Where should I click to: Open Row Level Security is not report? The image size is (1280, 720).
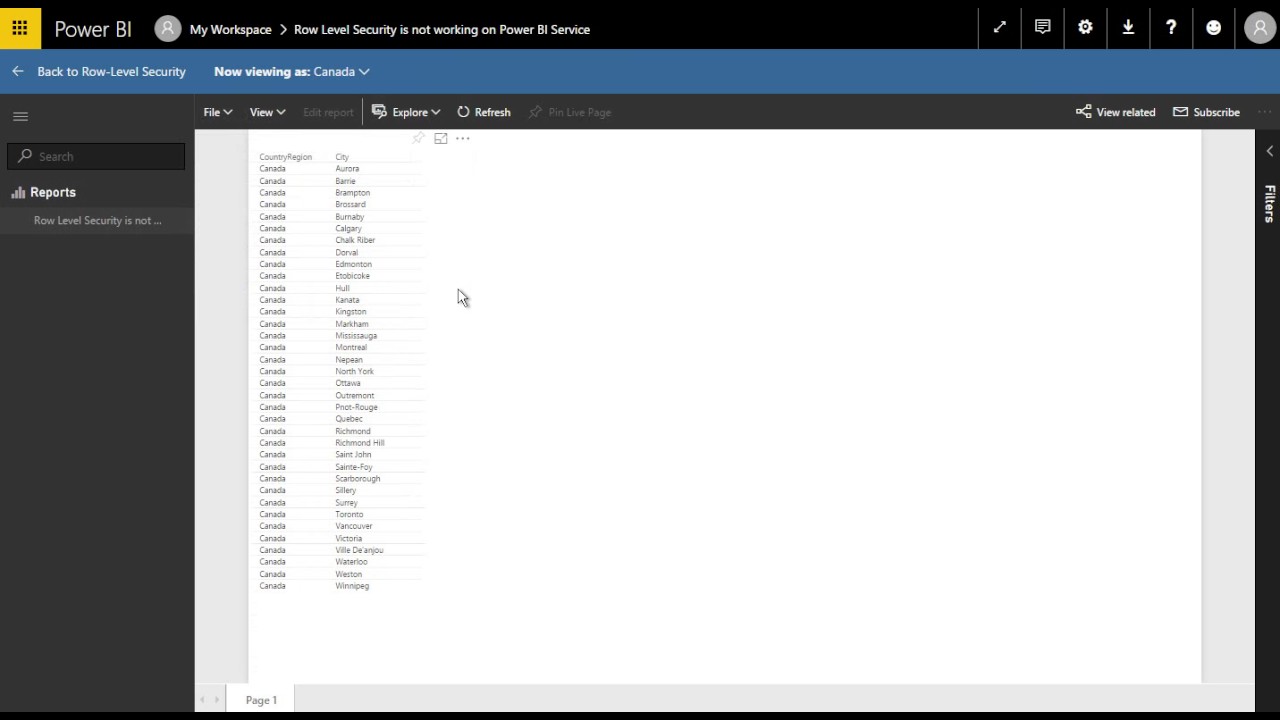click(97, 220)
